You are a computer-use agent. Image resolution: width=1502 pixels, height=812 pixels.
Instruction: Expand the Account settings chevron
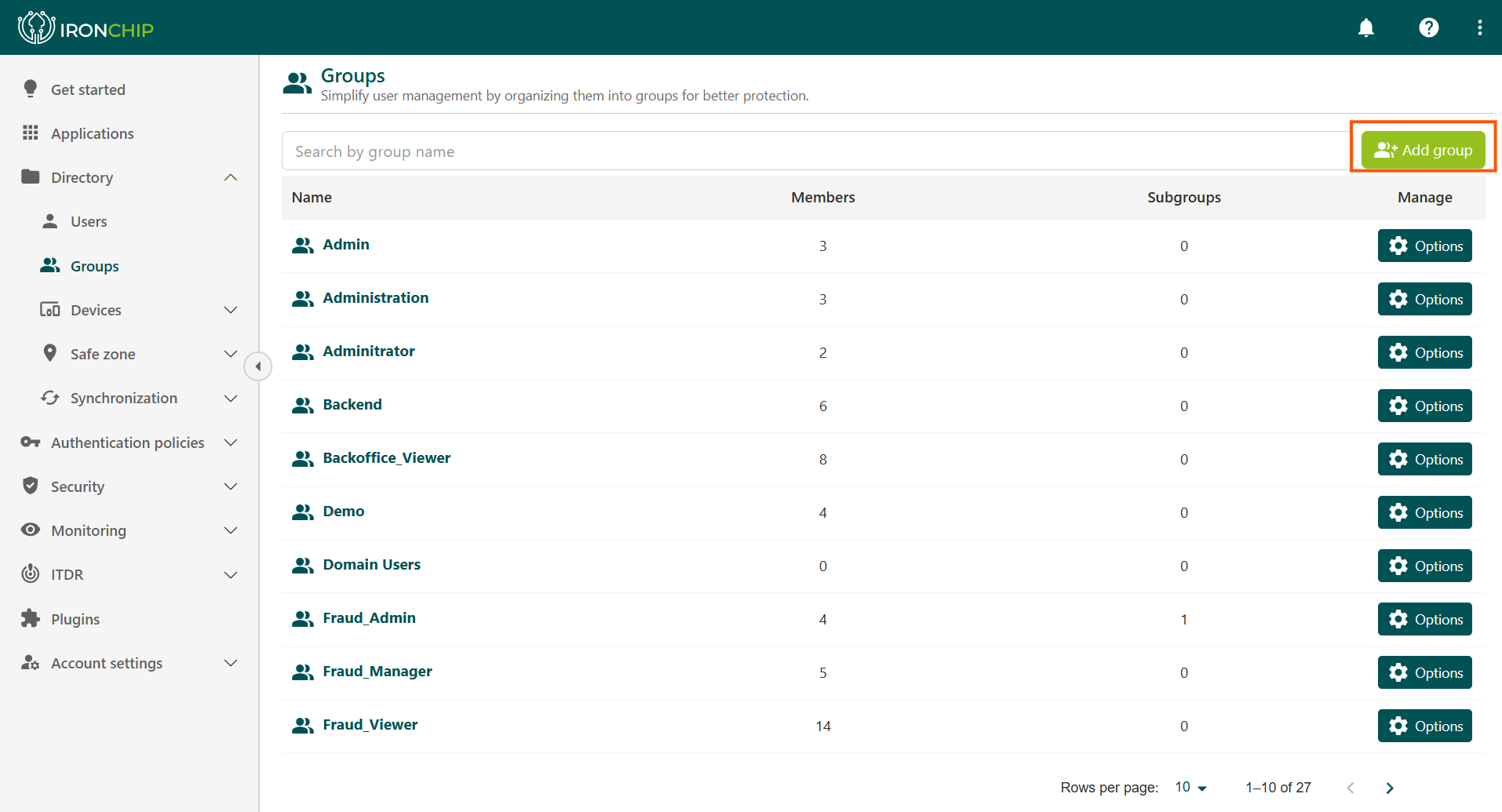[231, 663]
